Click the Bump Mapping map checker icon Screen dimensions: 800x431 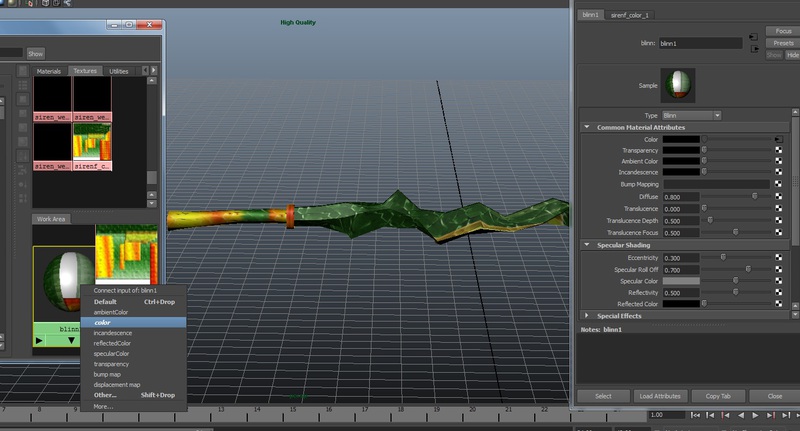(779, 184)
